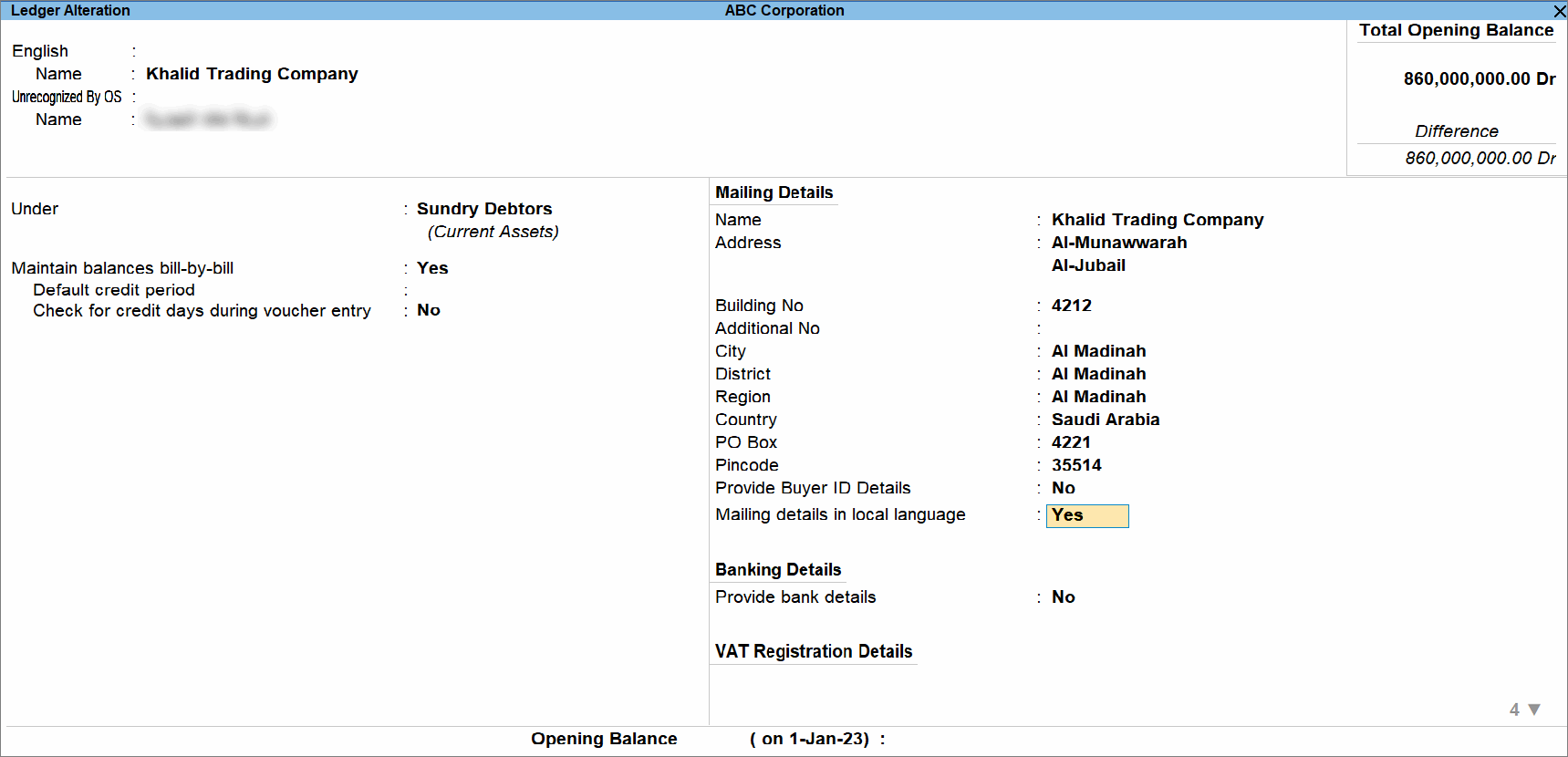Edit Building No value 4212
This screenshot has height=757, width=1568.
pyautogui.click(x=1072, y=306)
